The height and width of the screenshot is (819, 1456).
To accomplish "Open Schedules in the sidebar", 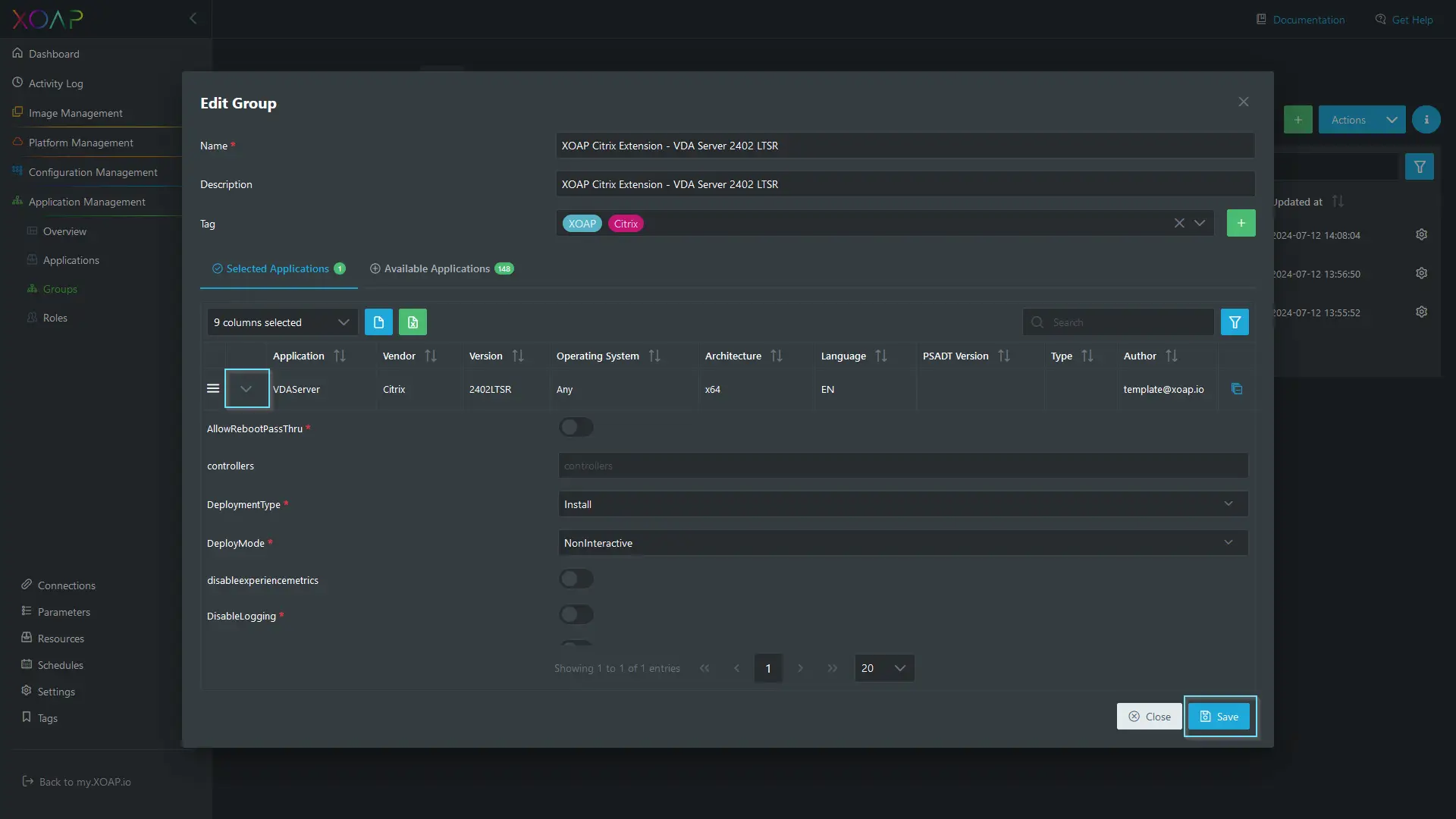I will (61, 665).
